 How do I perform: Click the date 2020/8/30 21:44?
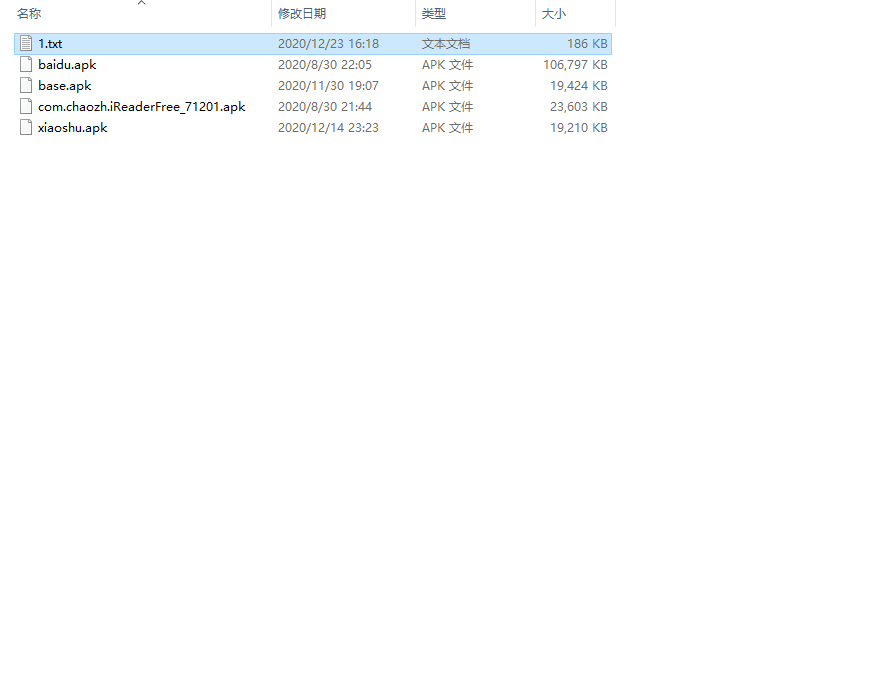tap(325, 107)
